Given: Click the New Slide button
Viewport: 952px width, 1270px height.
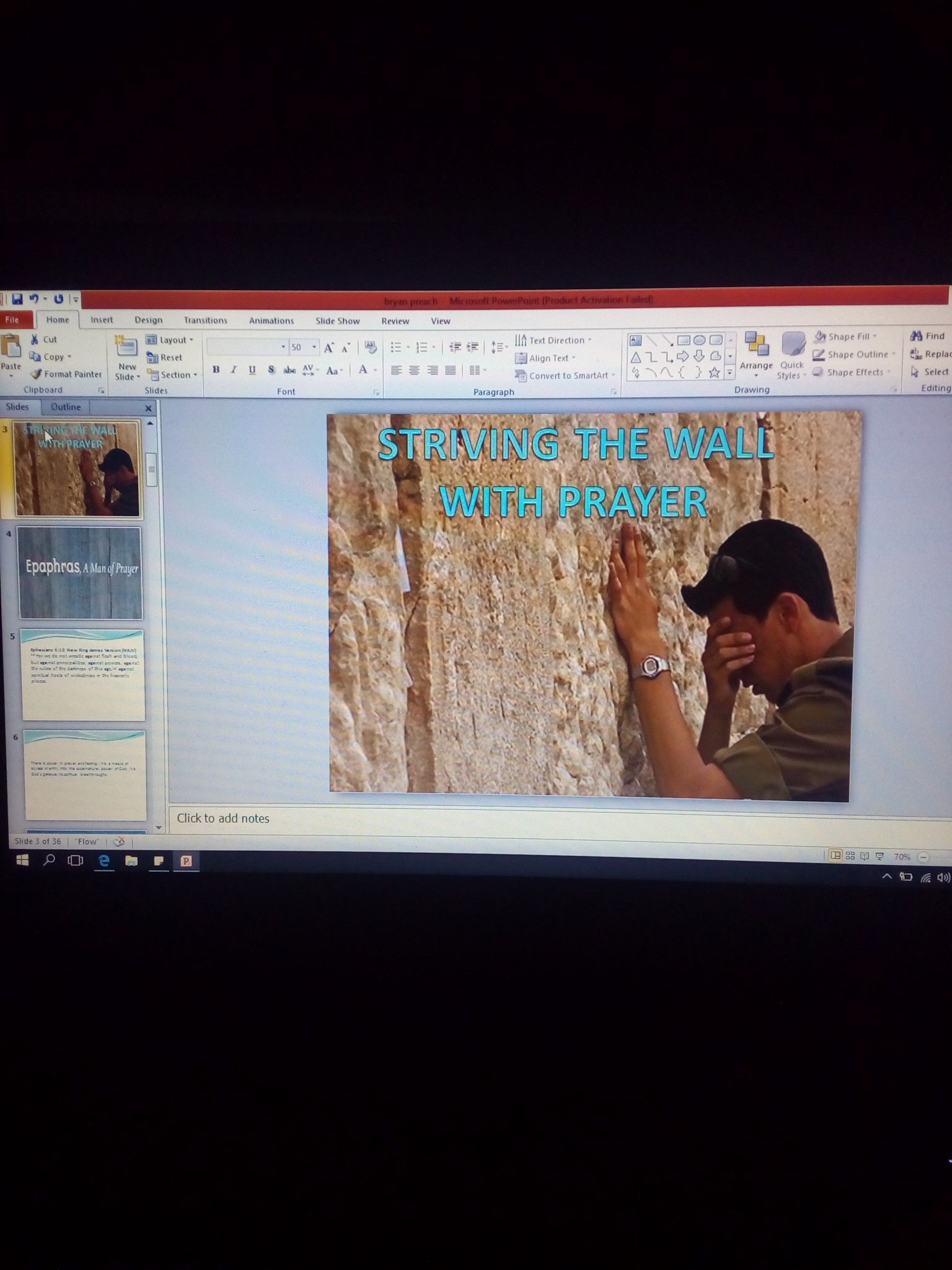Looking at the screenshot, I should [126, 357].
